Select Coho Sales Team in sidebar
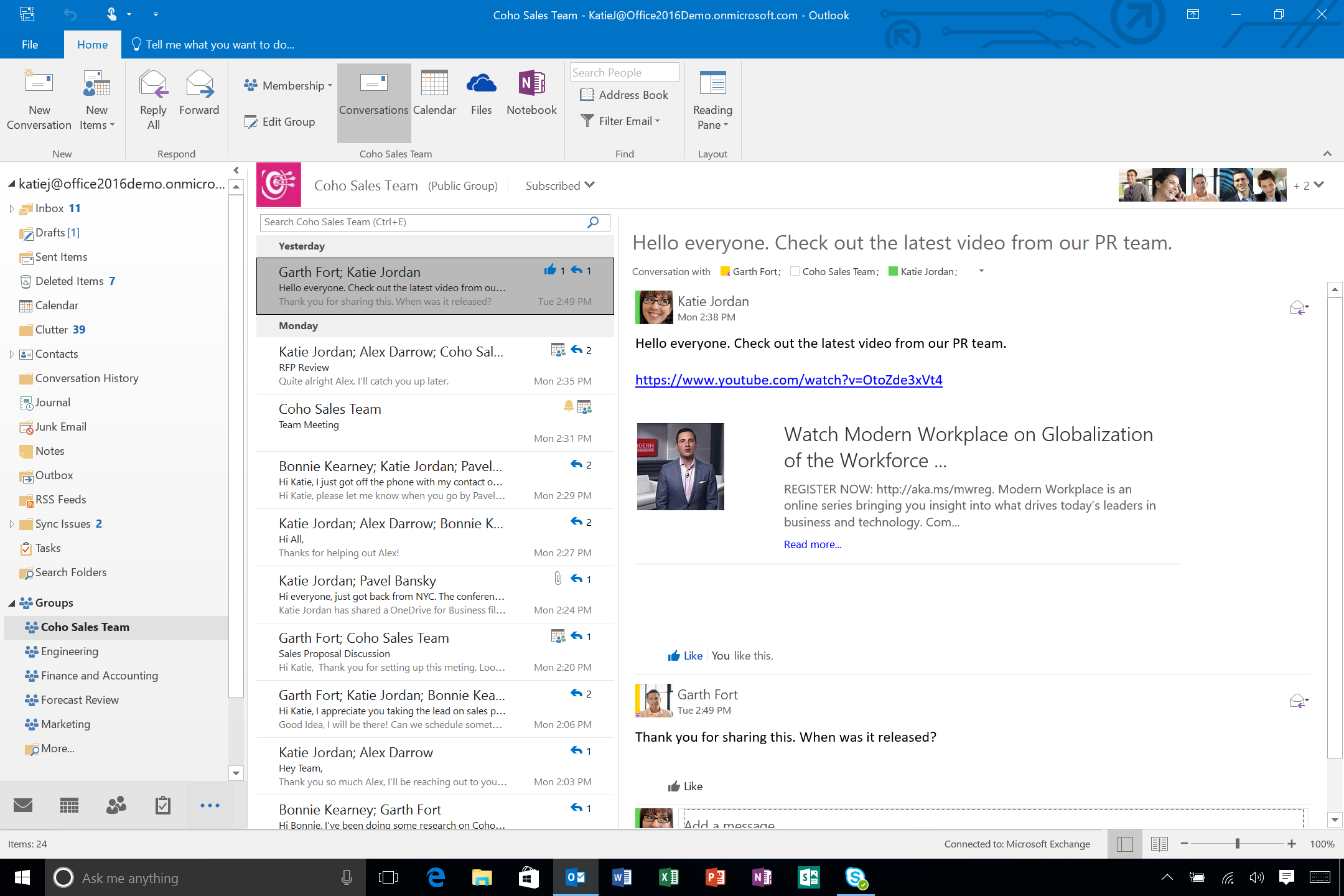 coord(86,627)
